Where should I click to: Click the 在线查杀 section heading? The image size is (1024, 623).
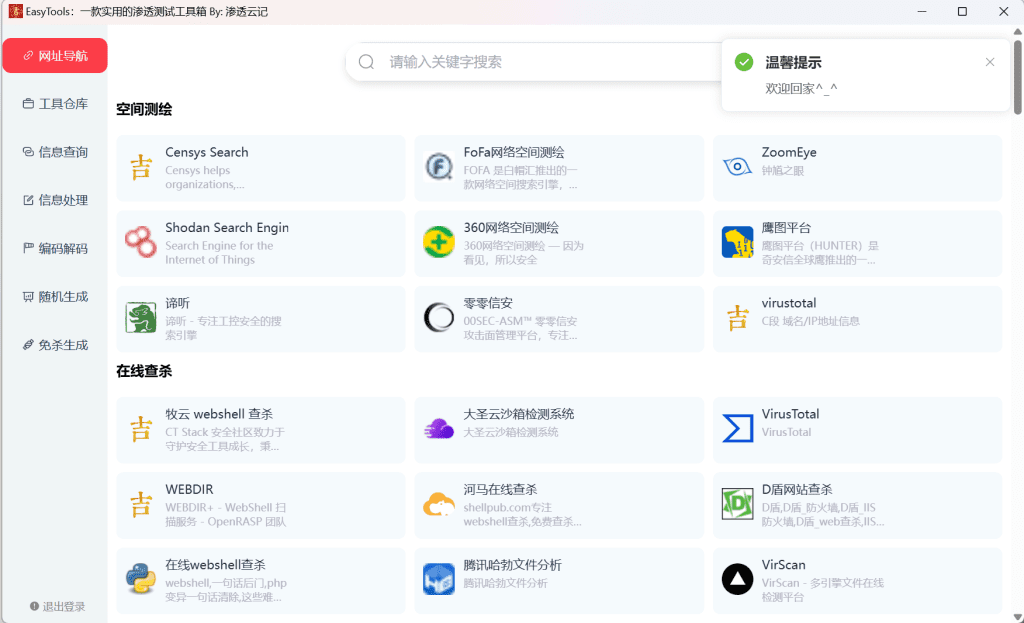pyautogui.click(x=144, y=371)
